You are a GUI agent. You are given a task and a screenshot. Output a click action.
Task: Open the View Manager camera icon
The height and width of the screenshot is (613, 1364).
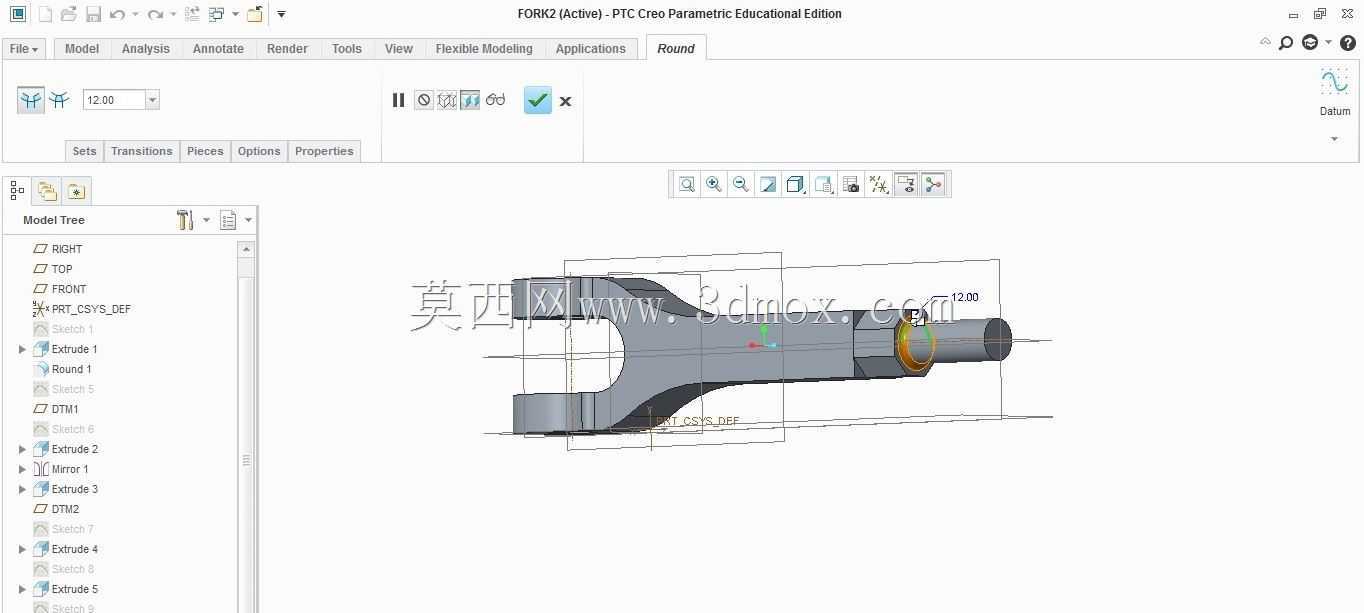pyautogui.click(x=851, y=184)
